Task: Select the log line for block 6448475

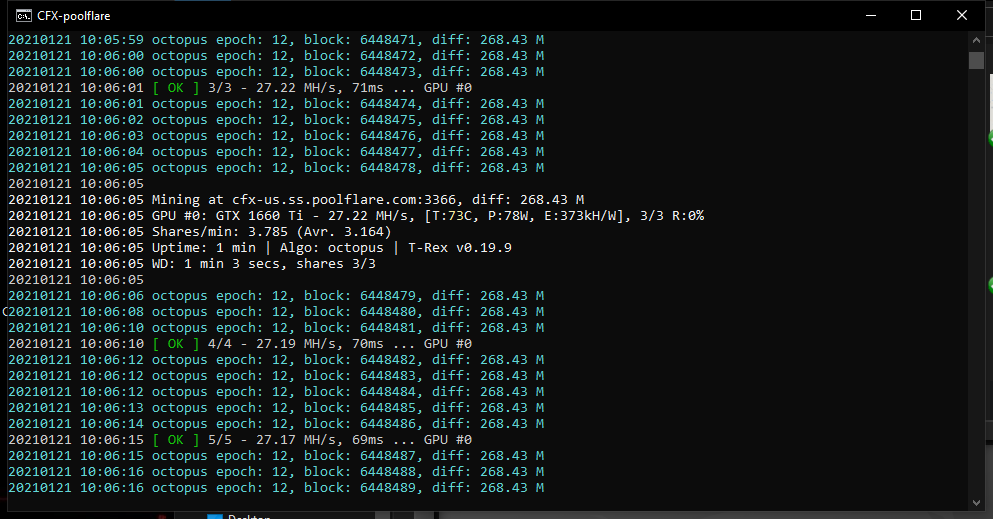Action: click(x=276, y=120)
